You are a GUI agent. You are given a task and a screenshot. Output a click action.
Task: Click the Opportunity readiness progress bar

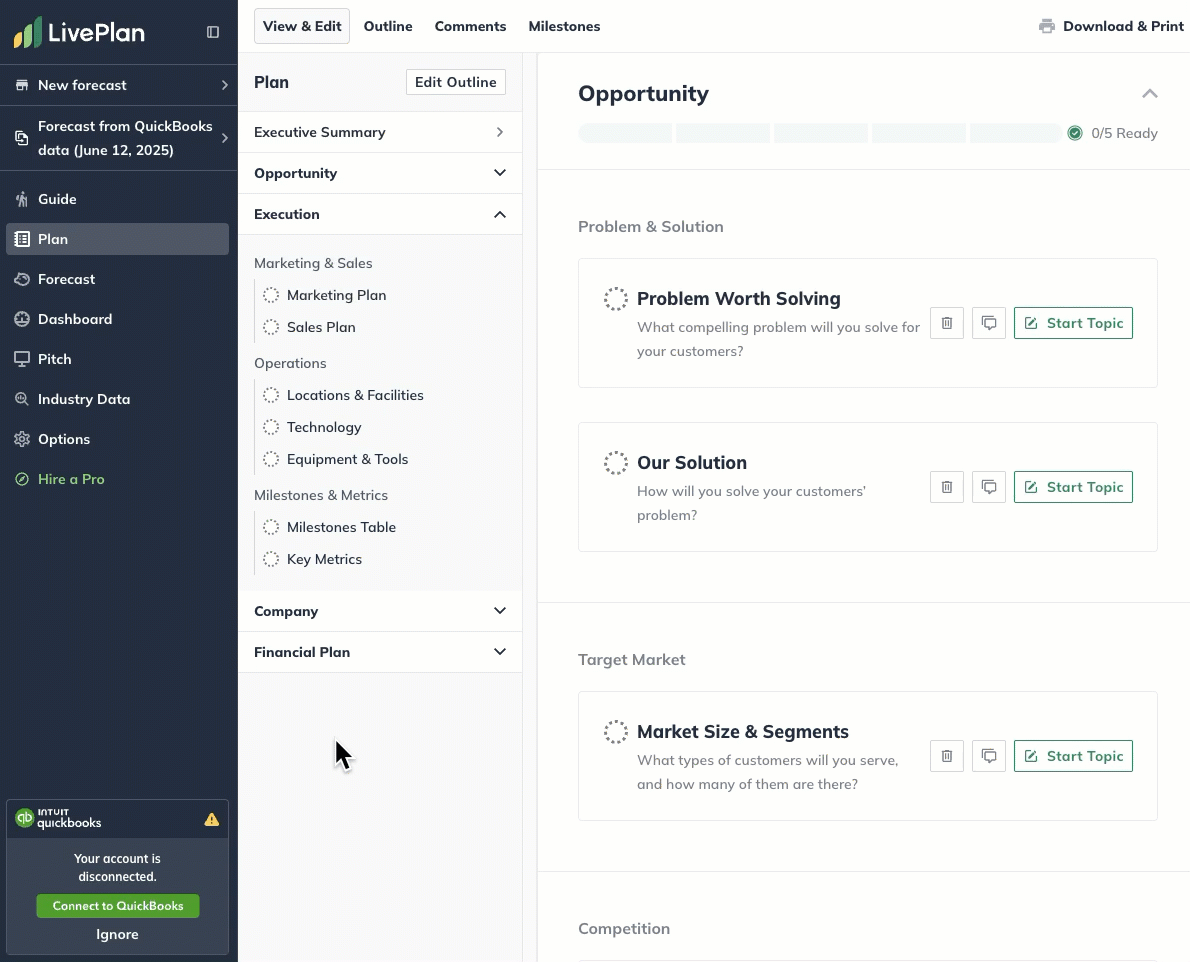[820, 134]
